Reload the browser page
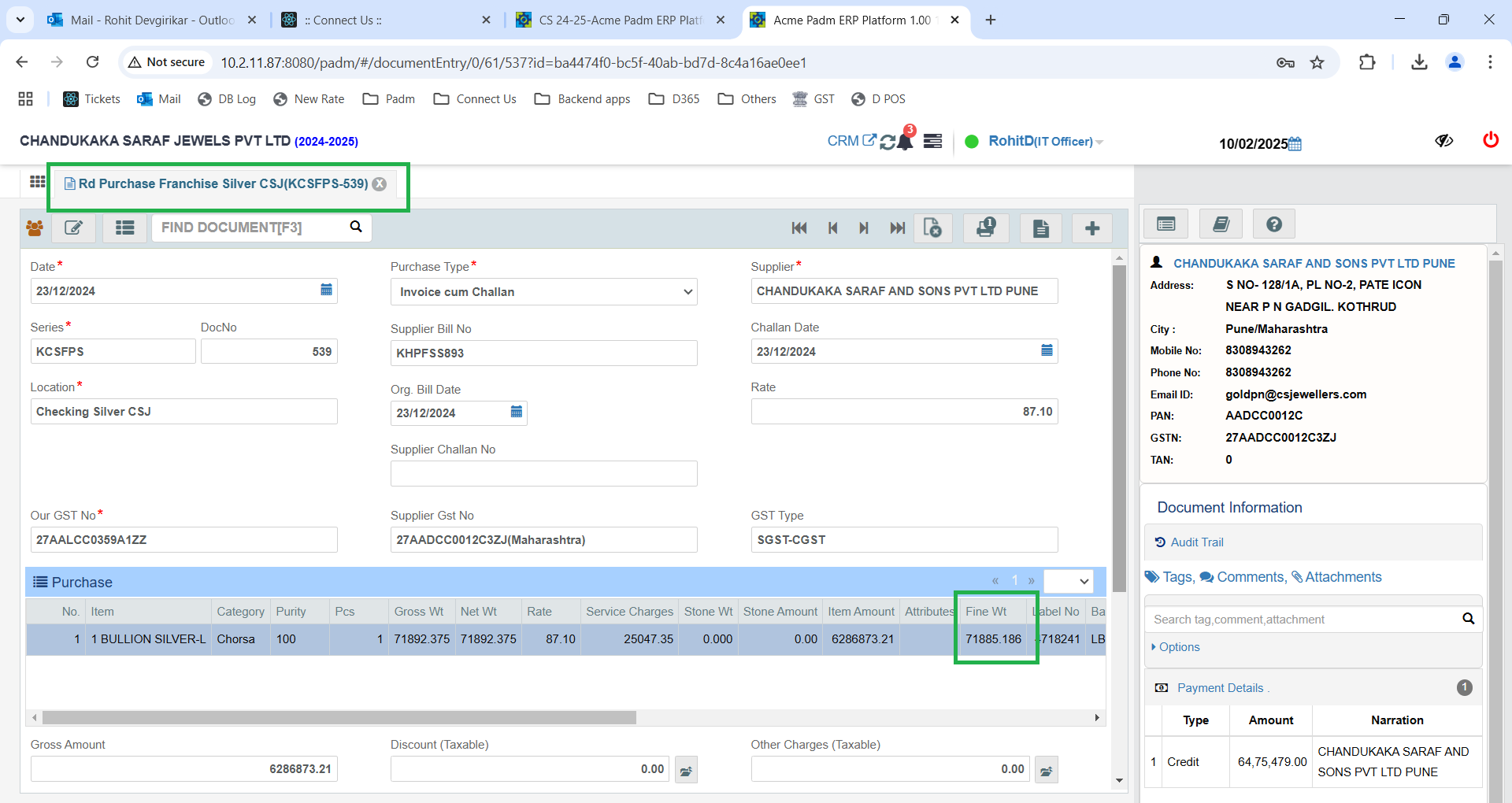Image resolution: width=1512 pixels, height=803 pixels. 93,62
